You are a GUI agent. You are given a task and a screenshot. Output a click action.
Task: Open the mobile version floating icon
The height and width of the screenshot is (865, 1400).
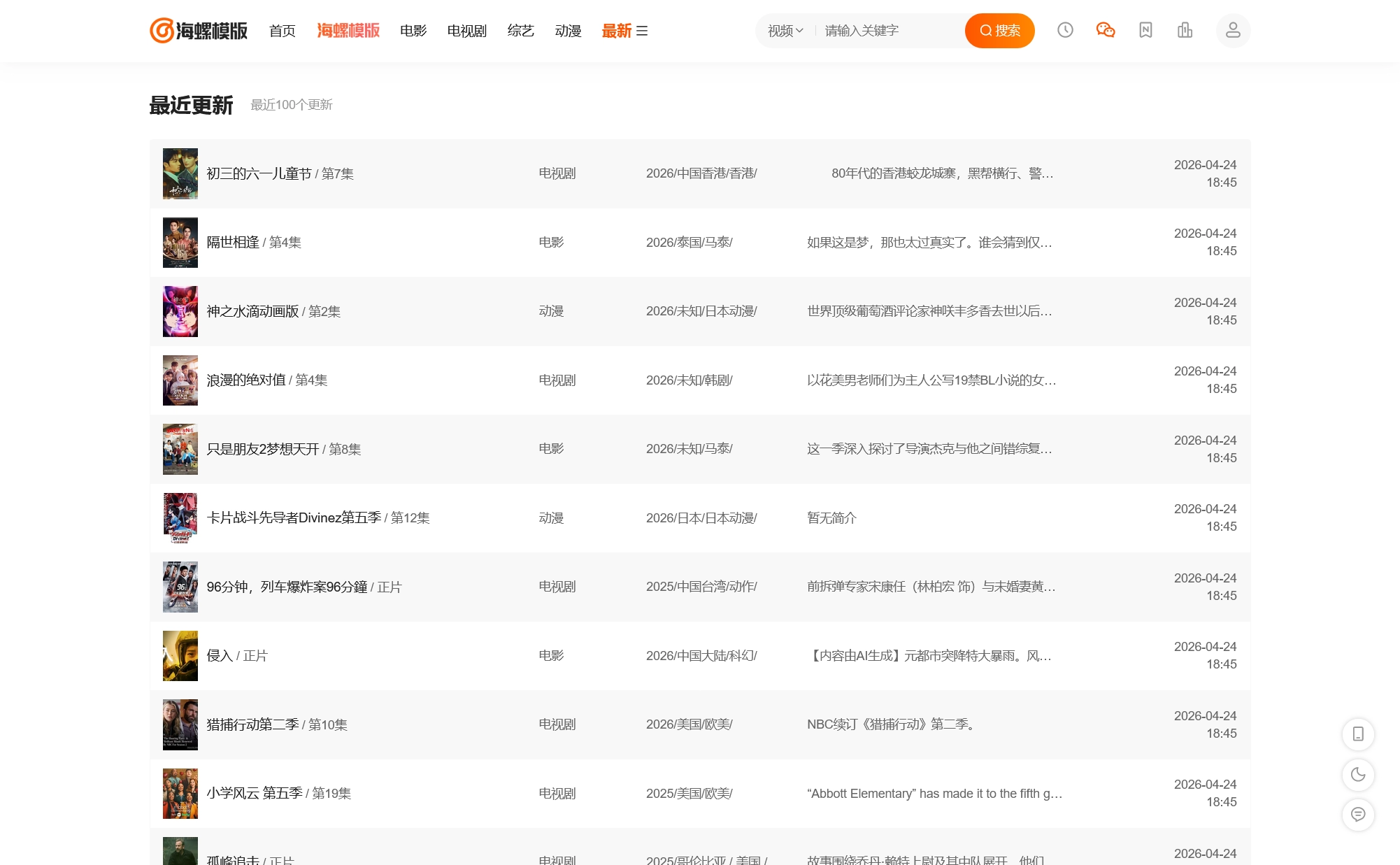[x=1357, y=734]
